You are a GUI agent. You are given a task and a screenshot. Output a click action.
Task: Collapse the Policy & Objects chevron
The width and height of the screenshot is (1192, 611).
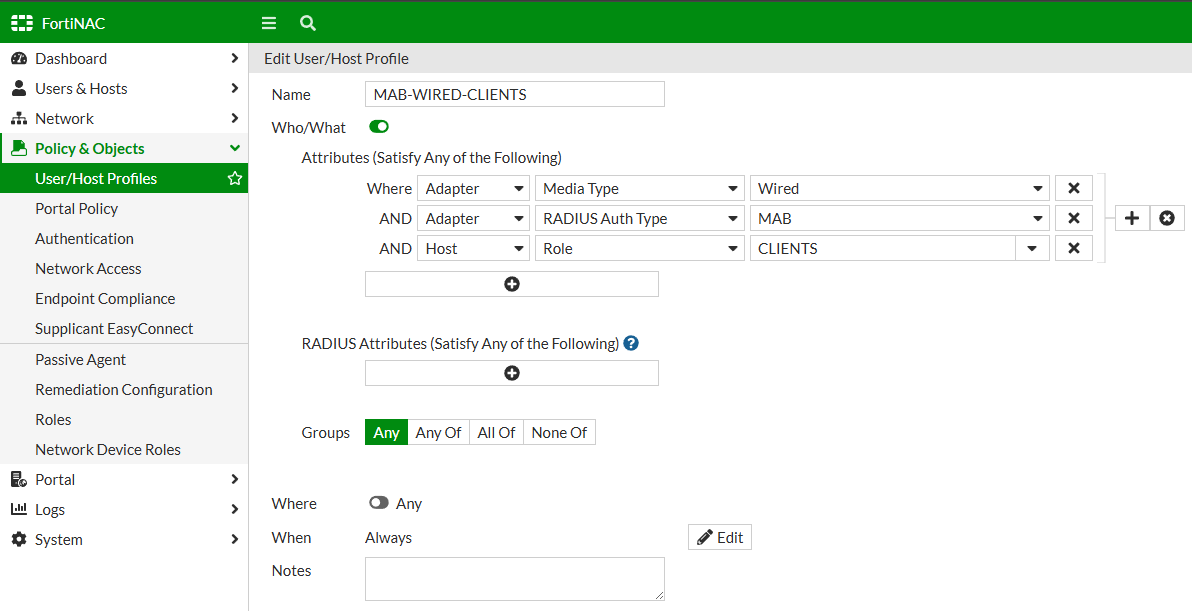tap(235, 148)
